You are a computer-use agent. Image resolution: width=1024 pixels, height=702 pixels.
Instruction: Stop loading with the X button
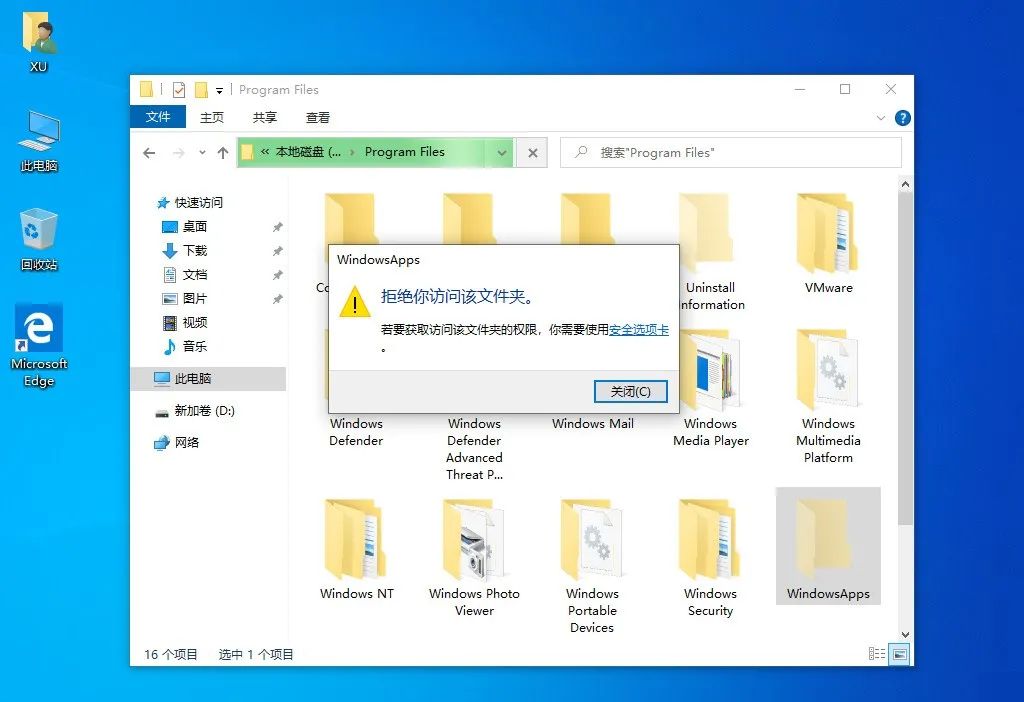532,153
